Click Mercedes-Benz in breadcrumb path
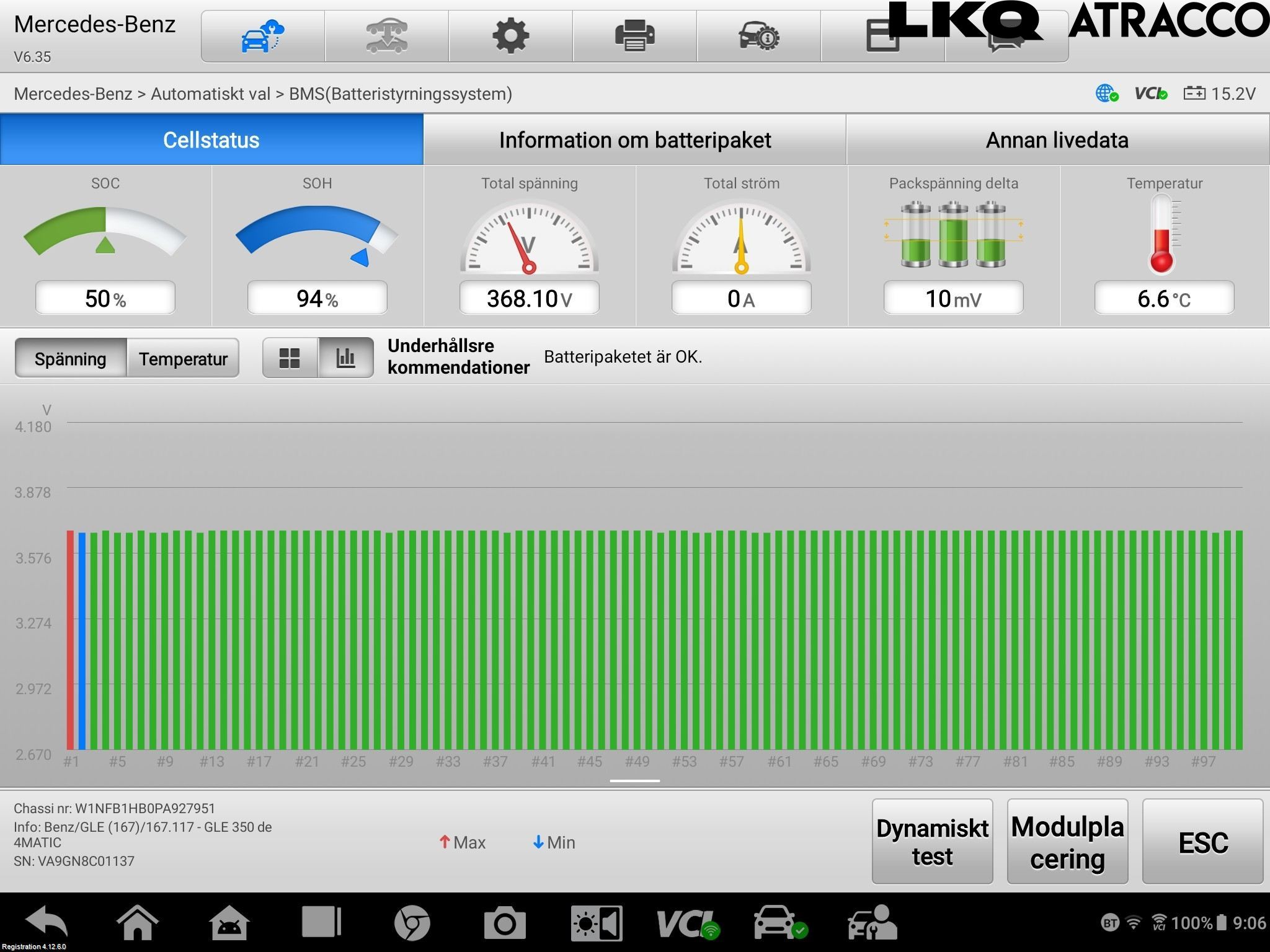 coord(73,94)
